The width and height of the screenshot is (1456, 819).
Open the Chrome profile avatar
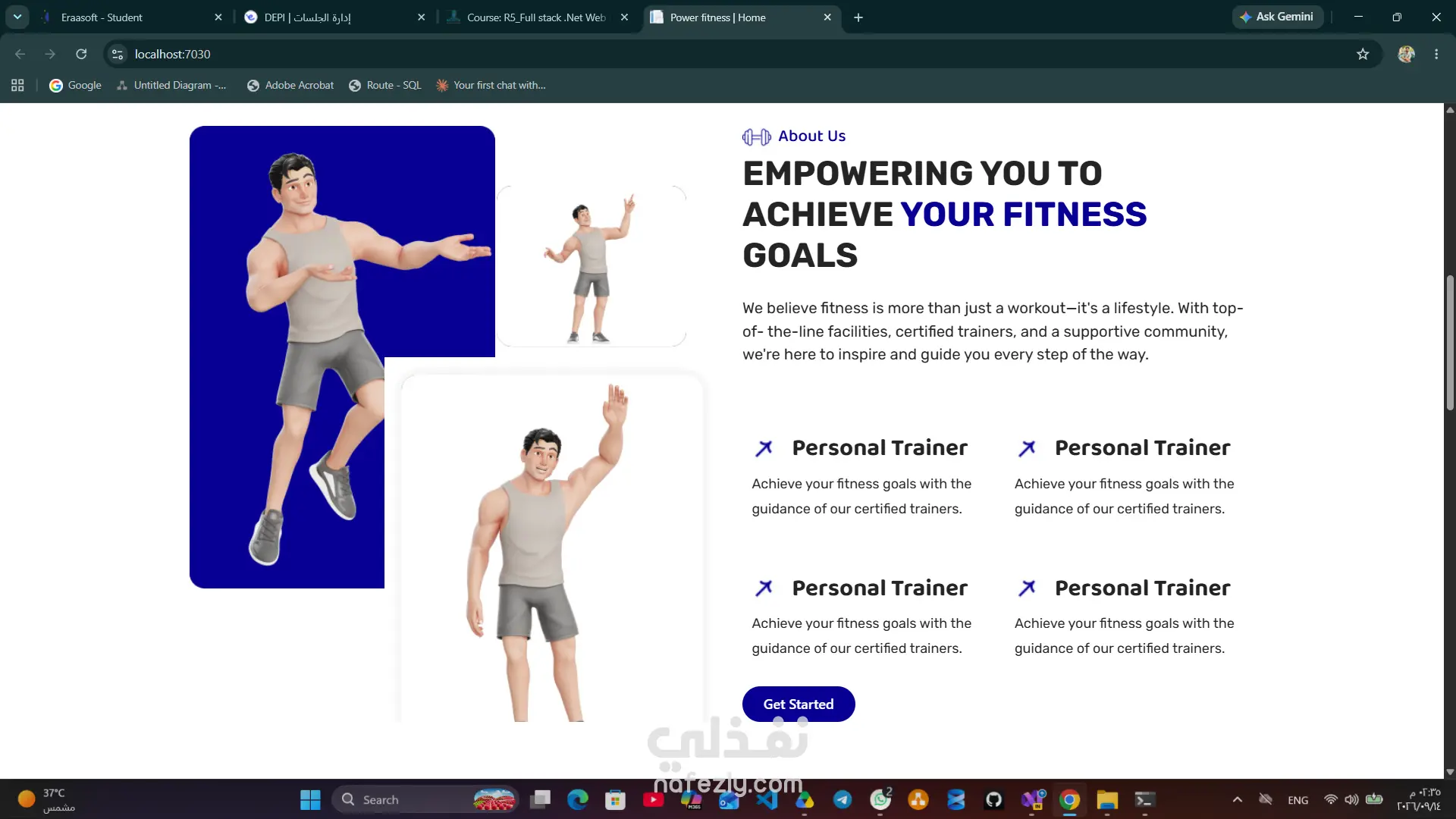pyautogui.click(x=1406, y=54)
